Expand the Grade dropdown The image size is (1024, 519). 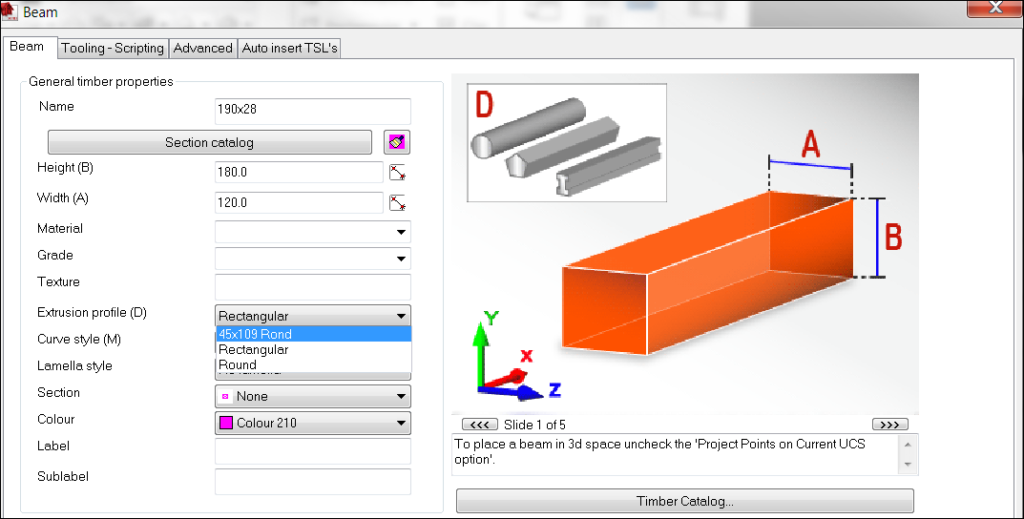tap(401, 259)
